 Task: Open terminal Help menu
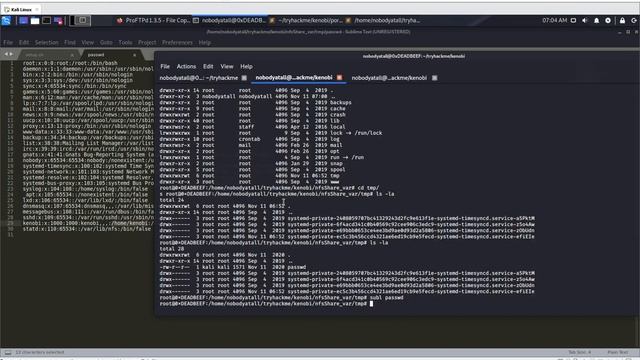pyautogui.click(x=246, y=67)
